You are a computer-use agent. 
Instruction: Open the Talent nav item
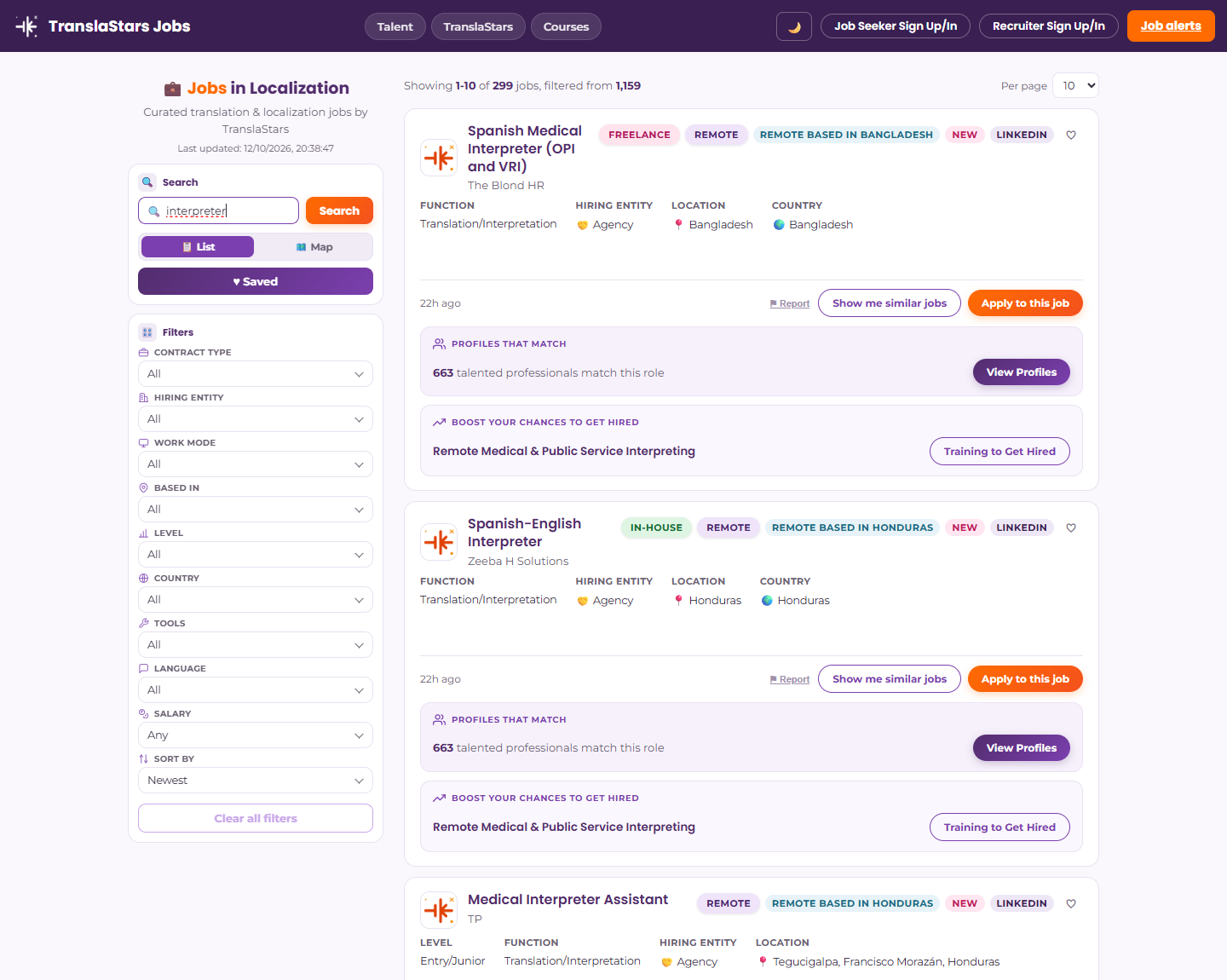[395, 26]
